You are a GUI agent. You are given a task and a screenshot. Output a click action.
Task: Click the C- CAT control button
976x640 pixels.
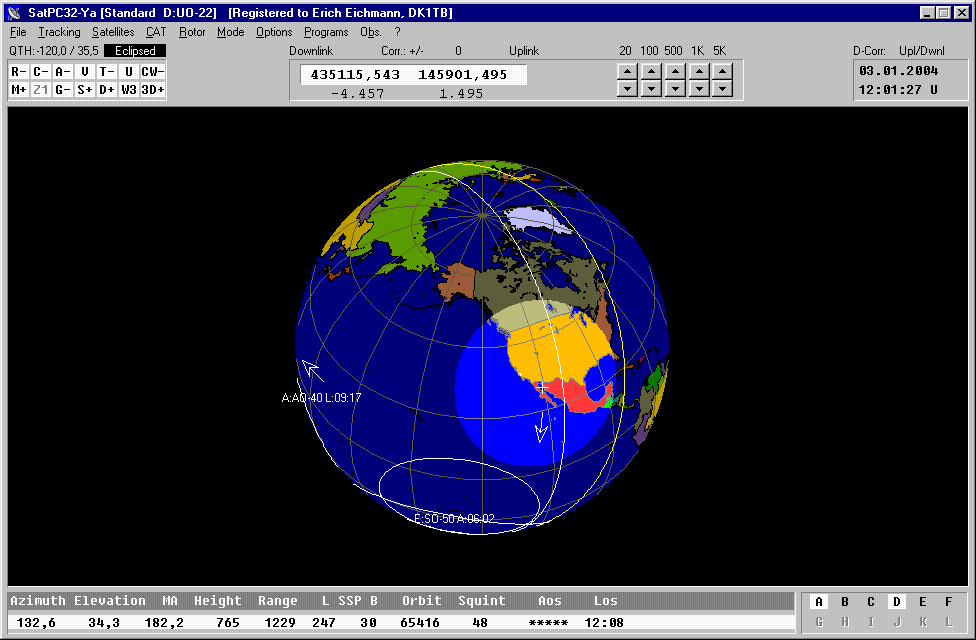40,71
